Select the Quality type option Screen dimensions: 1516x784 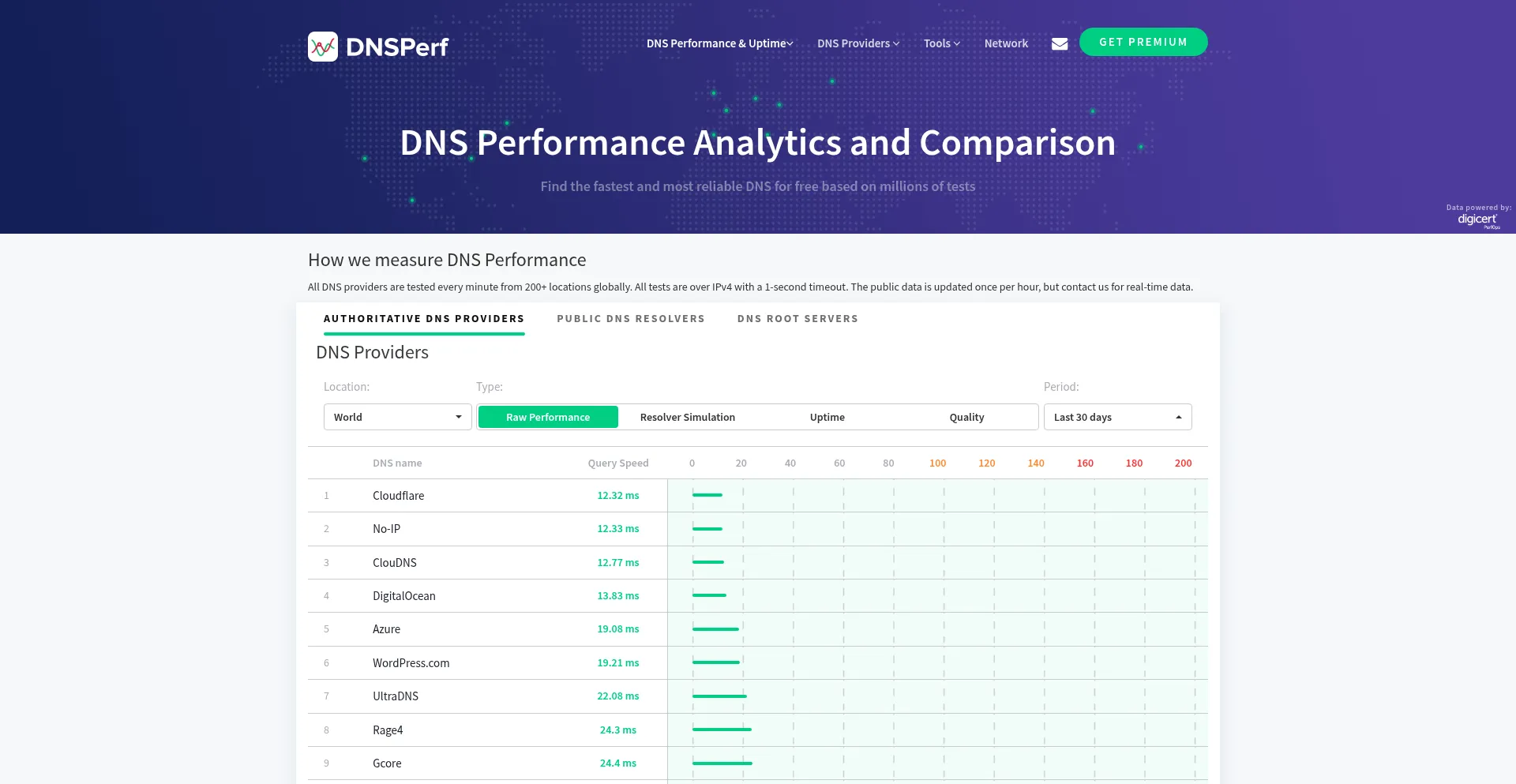tap(966, 417)
